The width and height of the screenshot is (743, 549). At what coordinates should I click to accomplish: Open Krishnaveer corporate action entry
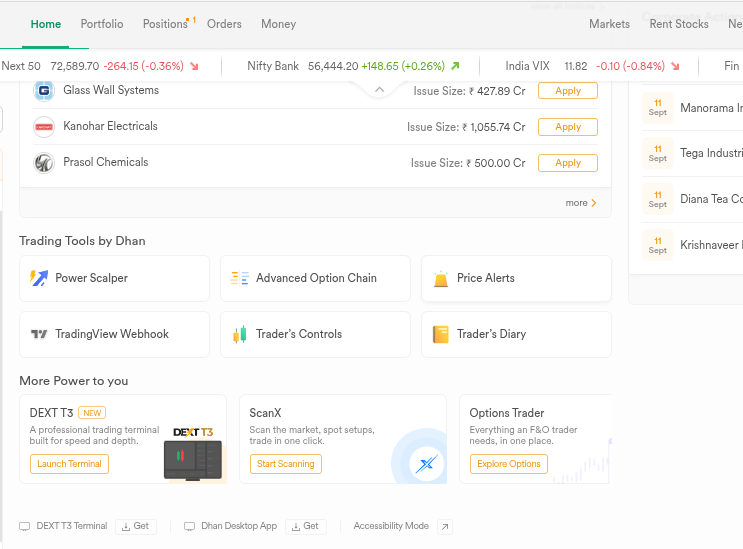click(692, 245)
